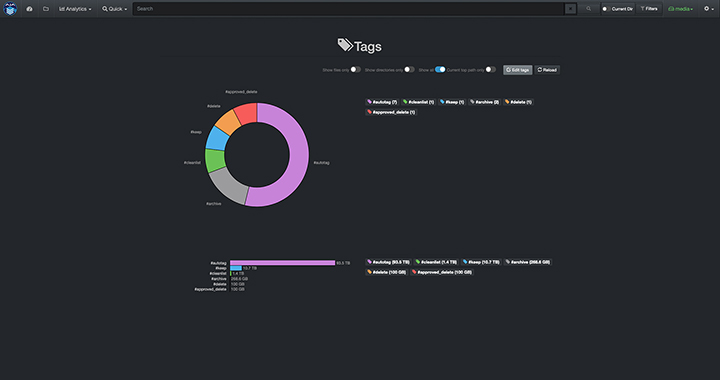
Task: Click the #archive label below the donut
Action: pos(214,204)
